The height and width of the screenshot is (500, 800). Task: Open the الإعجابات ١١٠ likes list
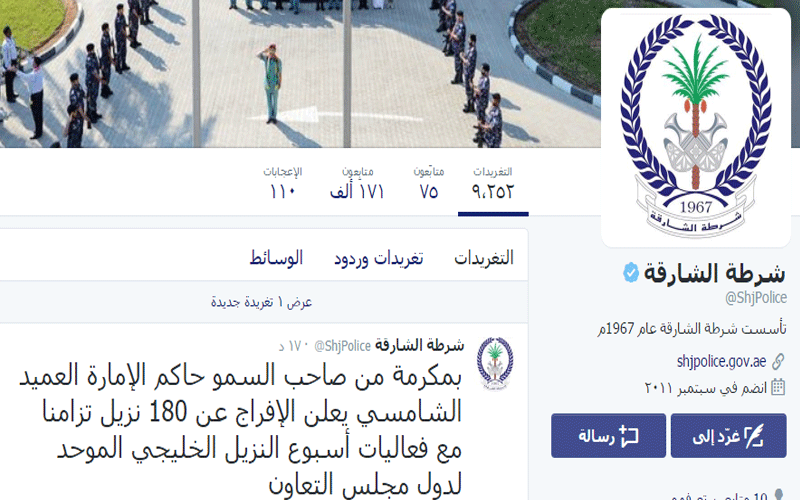pyautogui.click(x=283, y=183)
